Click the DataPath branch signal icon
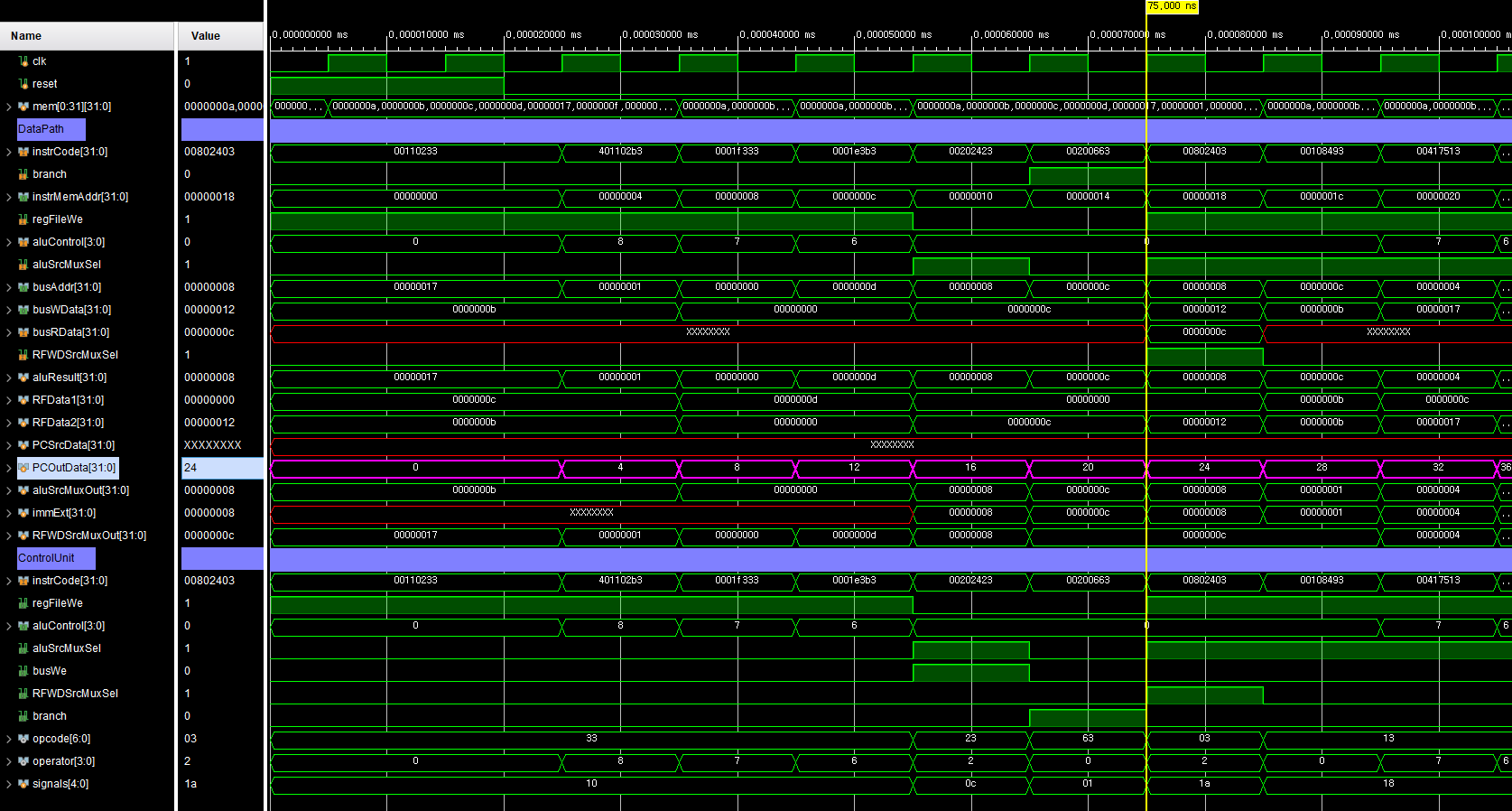The image size is (1512, 811). [23, 174]
